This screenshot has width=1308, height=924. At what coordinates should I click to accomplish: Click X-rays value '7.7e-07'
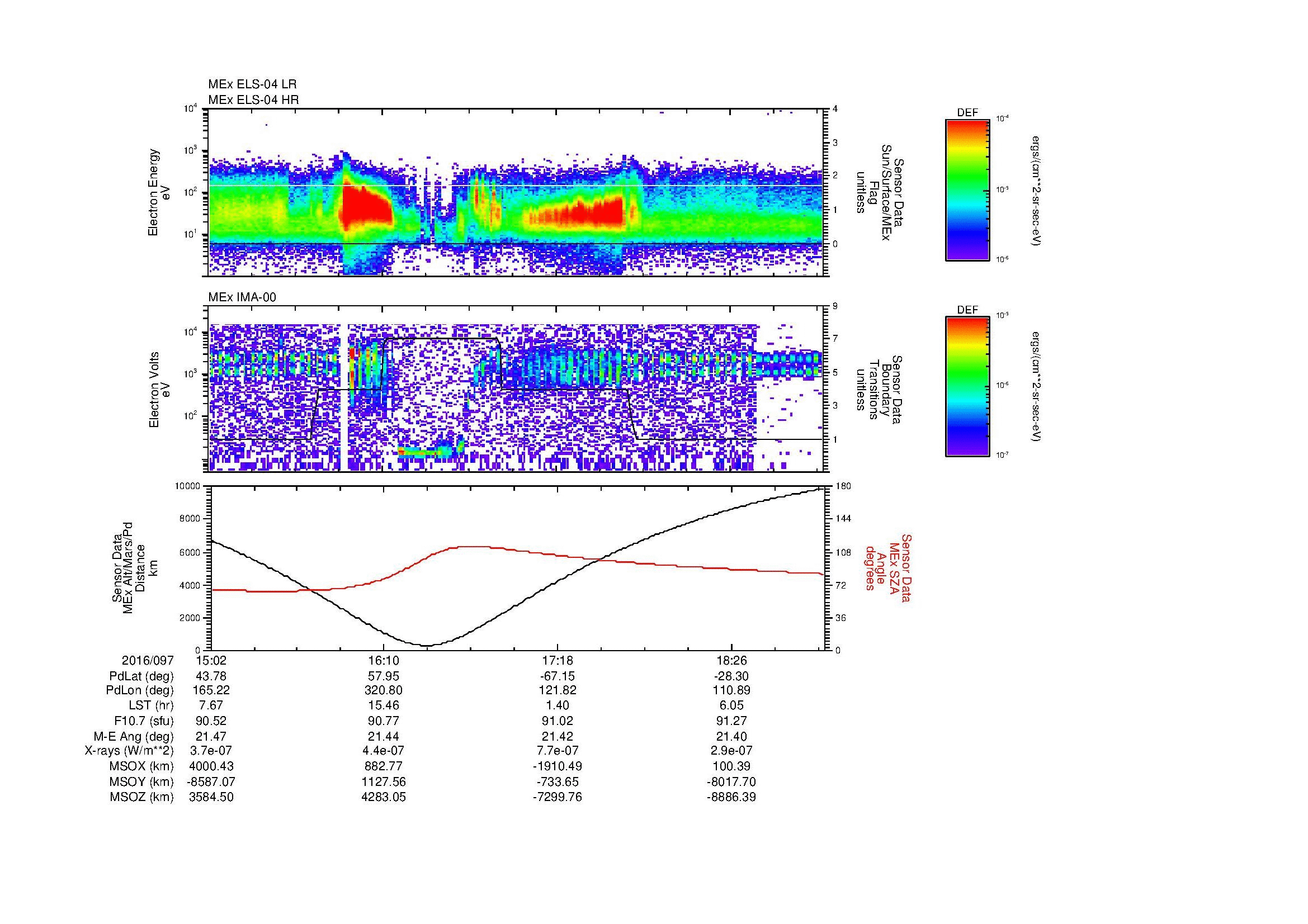point(558,751)
